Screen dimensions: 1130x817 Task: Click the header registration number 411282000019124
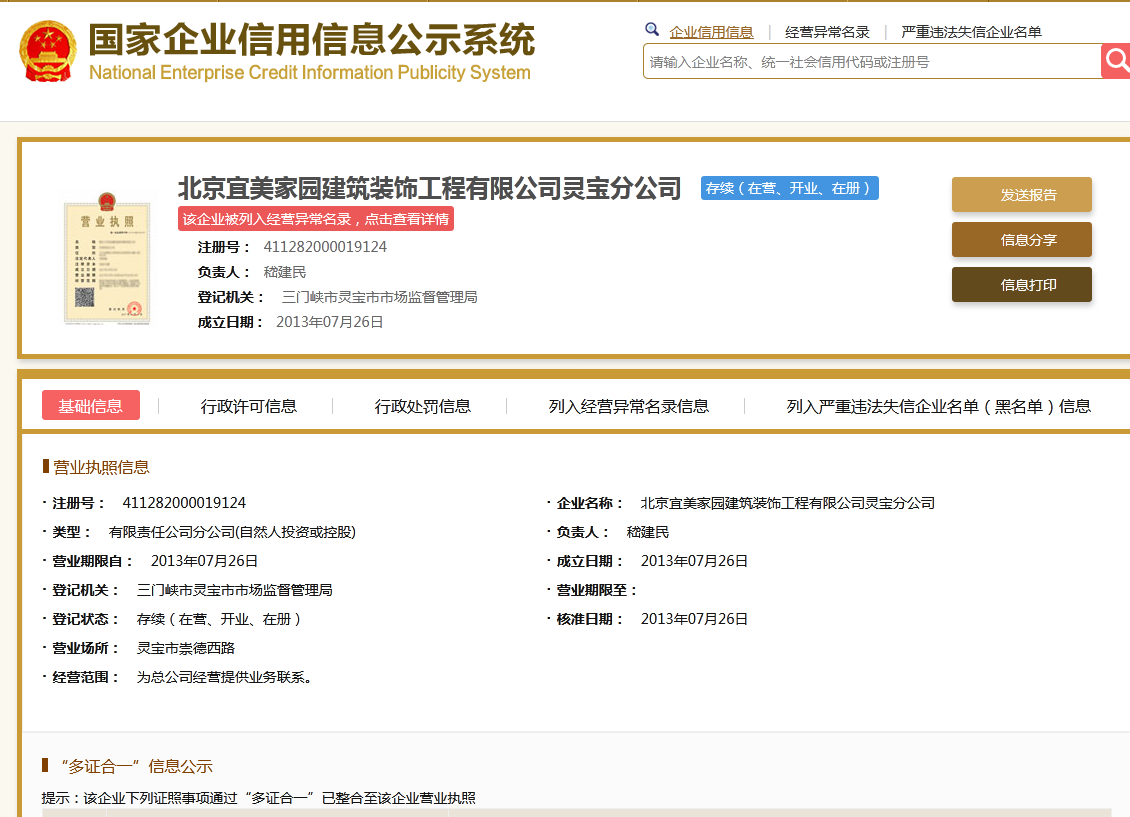click(325, 247)
